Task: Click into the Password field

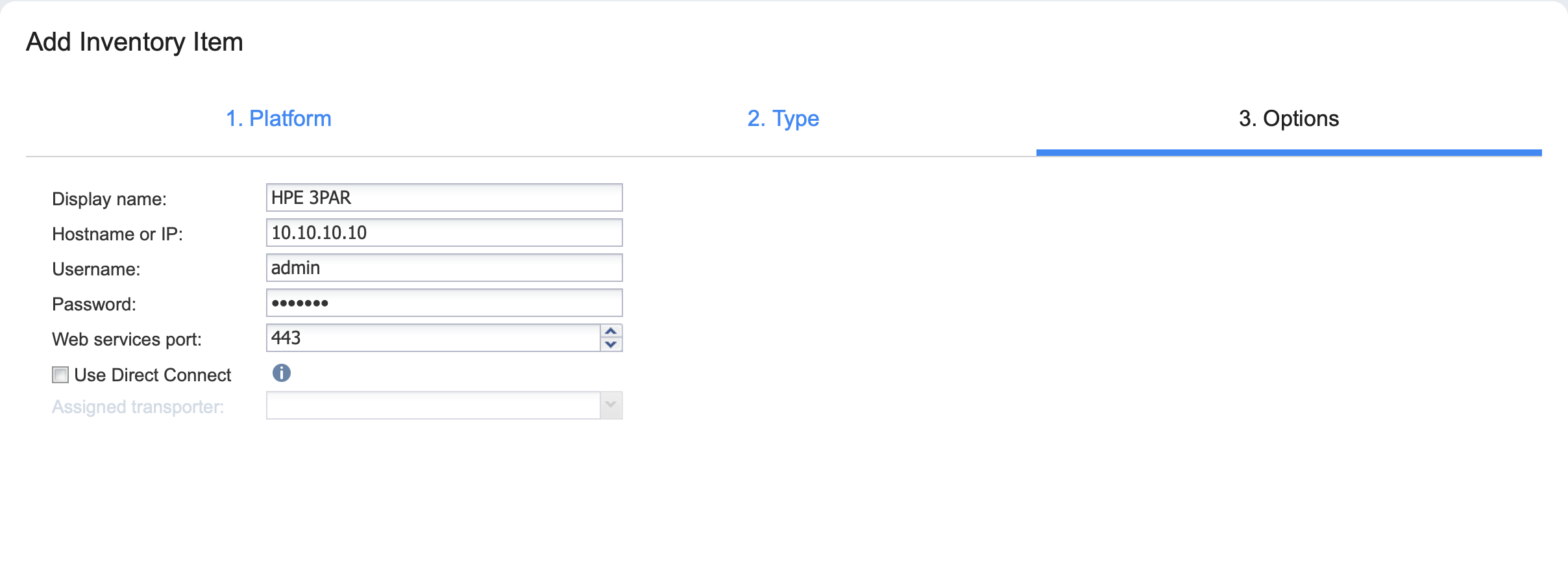Action: click(444, 303)
